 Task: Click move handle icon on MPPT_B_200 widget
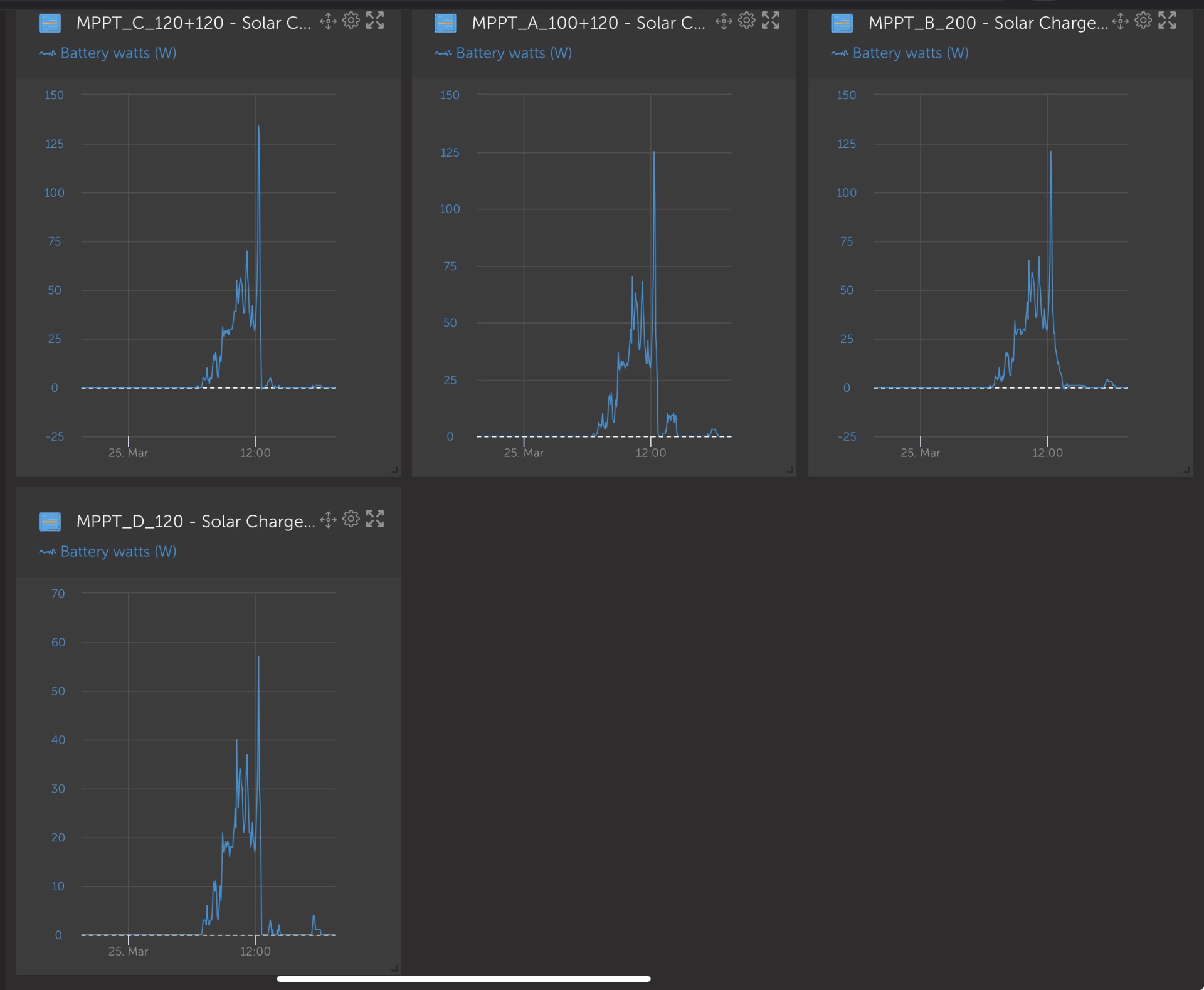(x=1120, y=21)
